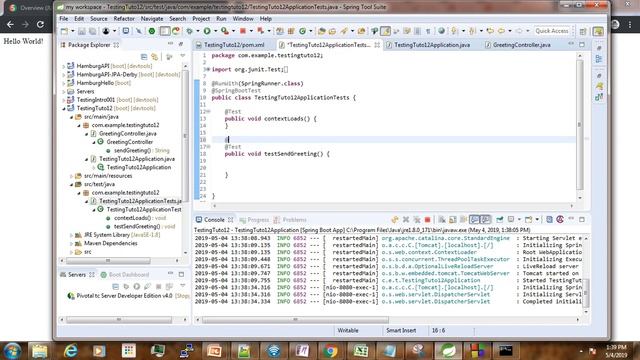
Task: Open the Navigate menu
Action: [x=152, y=18]
